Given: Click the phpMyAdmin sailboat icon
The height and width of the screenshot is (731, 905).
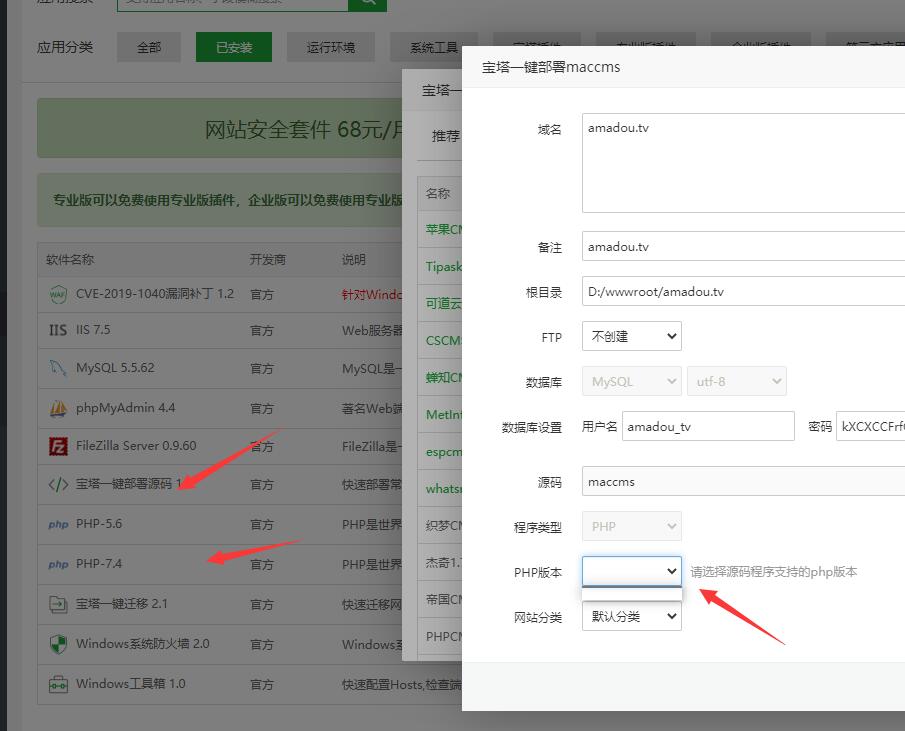Looking at the screenshot, I should pos(58,408).
